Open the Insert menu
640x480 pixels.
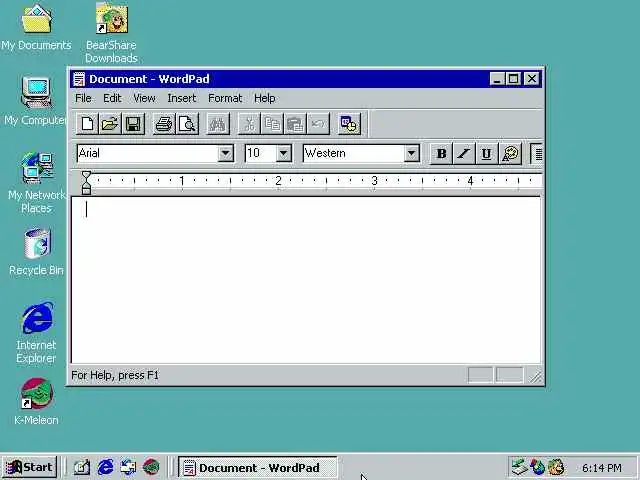pyautogui.click(x=182, y=98)
